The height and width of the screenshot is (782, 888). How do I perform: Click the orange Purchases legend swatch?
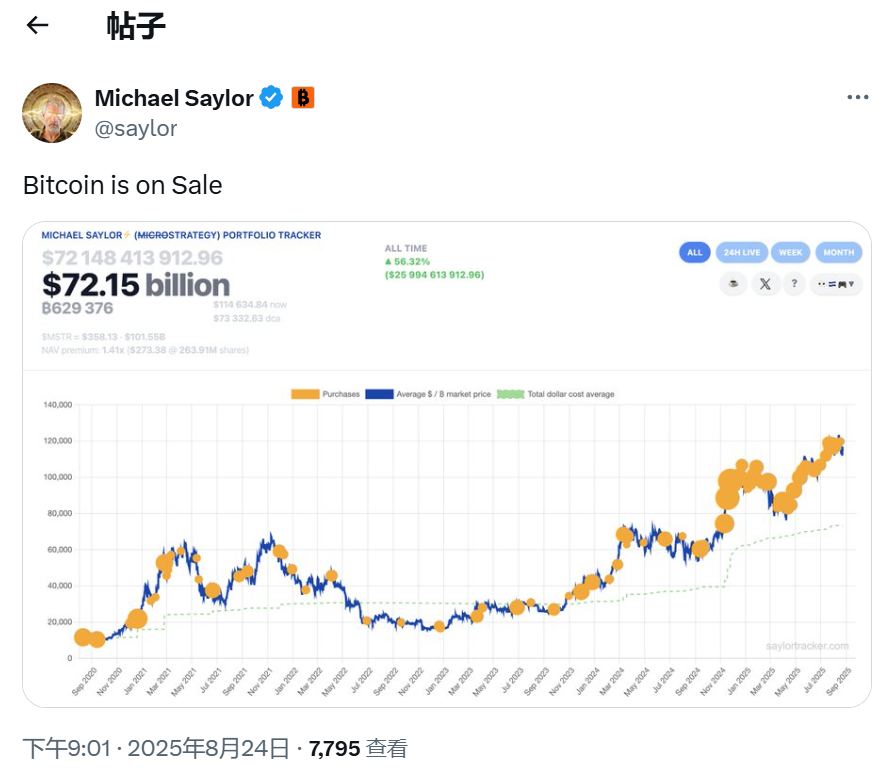pyautogui.click(x=305, y=394)
